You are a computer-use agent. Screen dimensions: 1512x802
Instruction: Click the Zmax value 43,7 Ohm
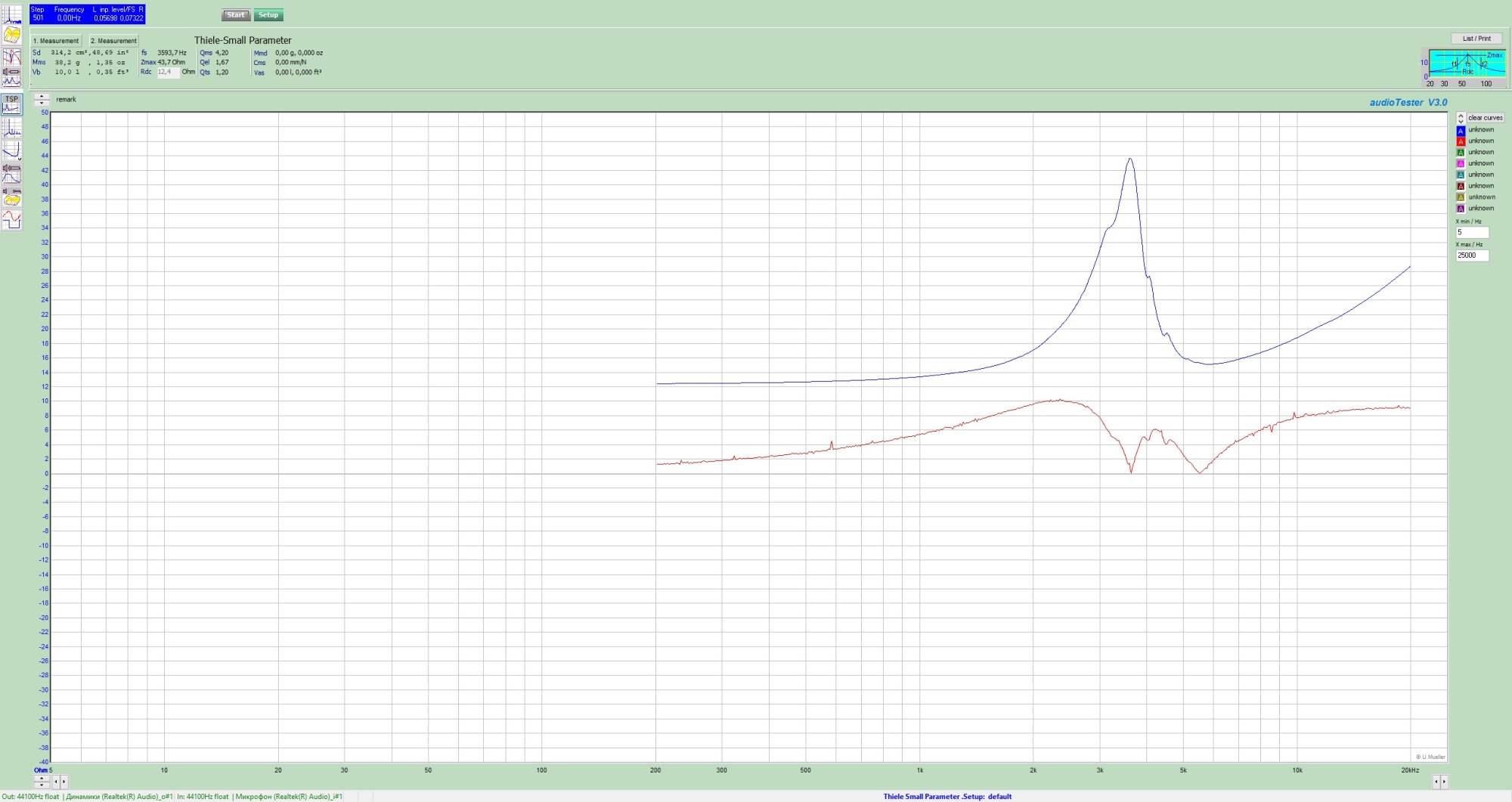pyautogui.click(x=171, y=63)
